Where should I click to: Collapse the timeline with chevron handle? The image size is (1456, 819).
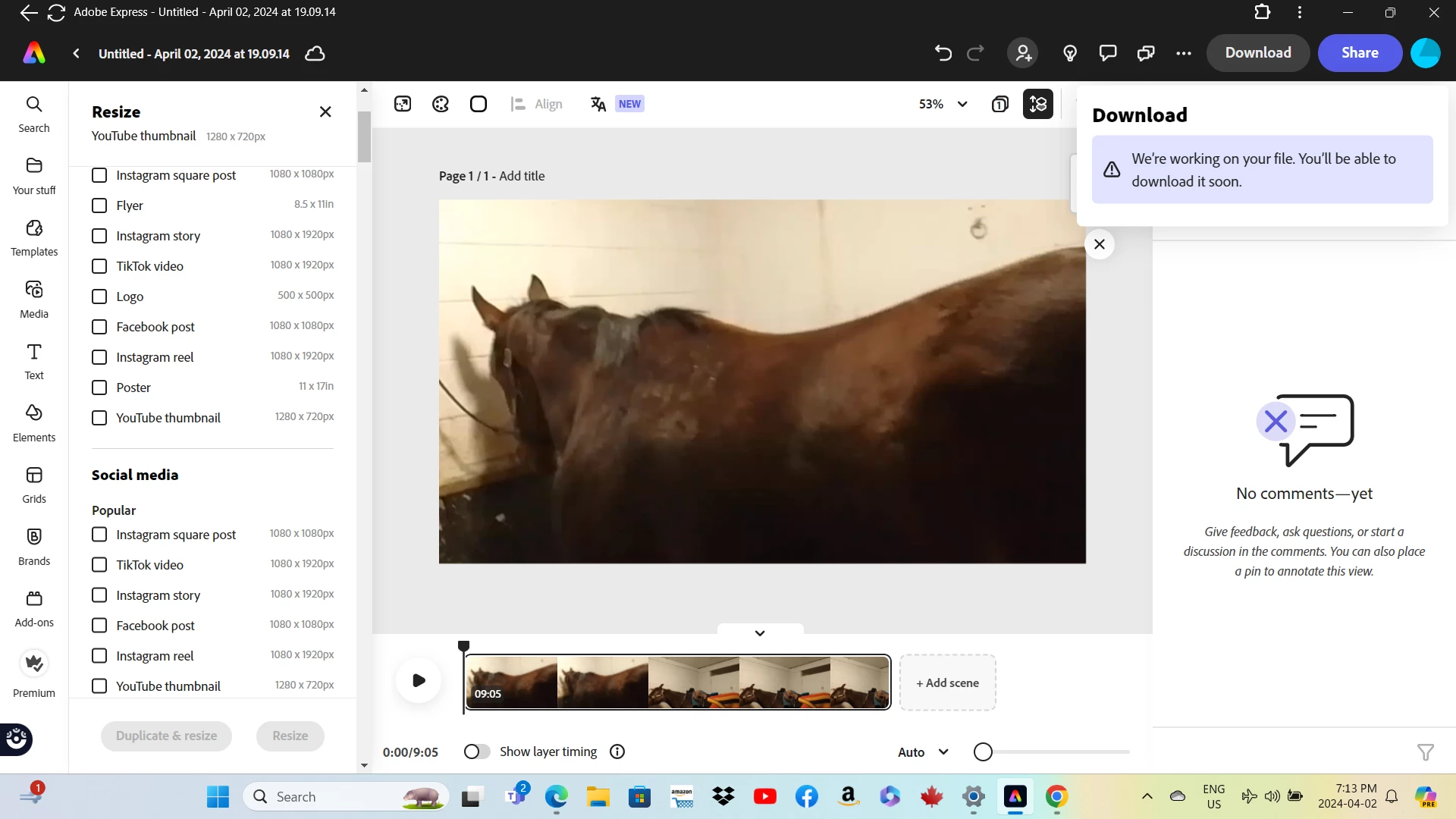tap(760, 633)
